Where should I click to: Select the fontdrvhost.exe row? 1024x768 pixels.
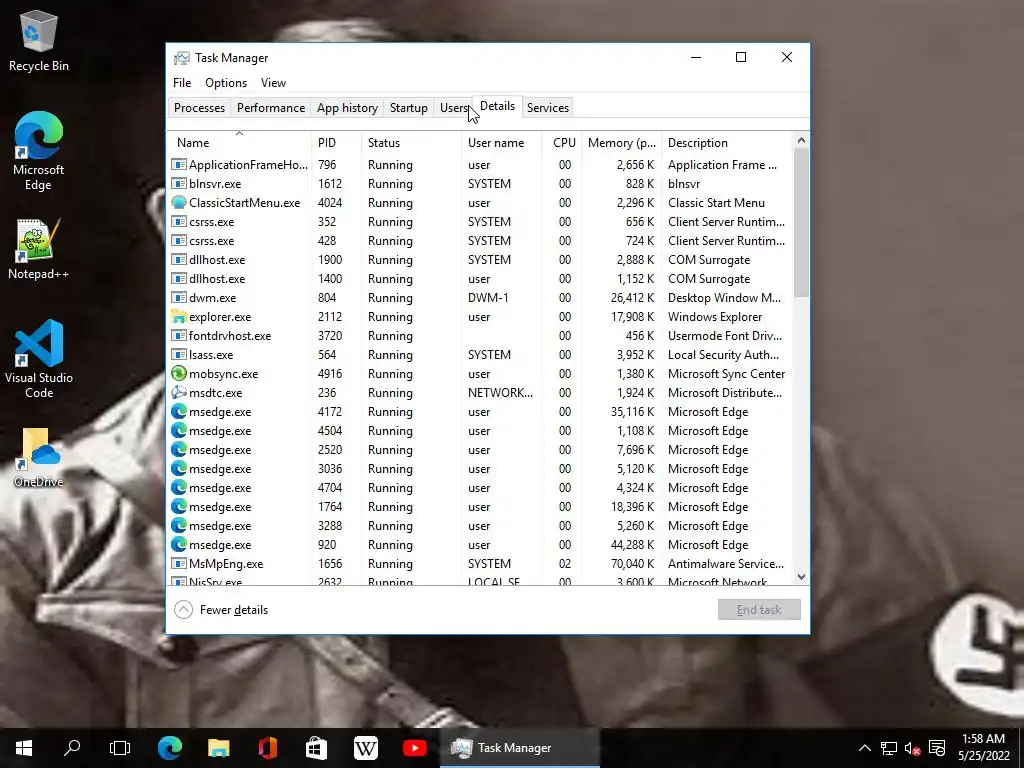480,336
